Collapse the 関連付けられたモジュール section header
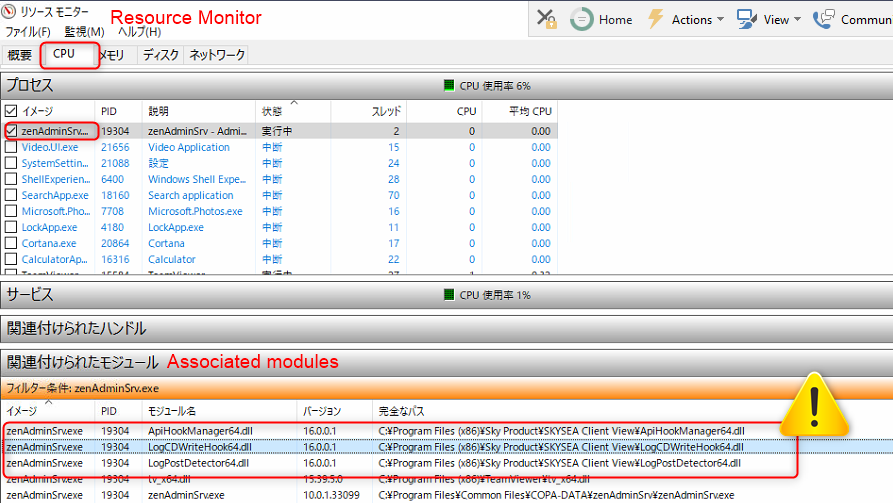This screenshot has width=893, height=503. click(x=446, y=362)
